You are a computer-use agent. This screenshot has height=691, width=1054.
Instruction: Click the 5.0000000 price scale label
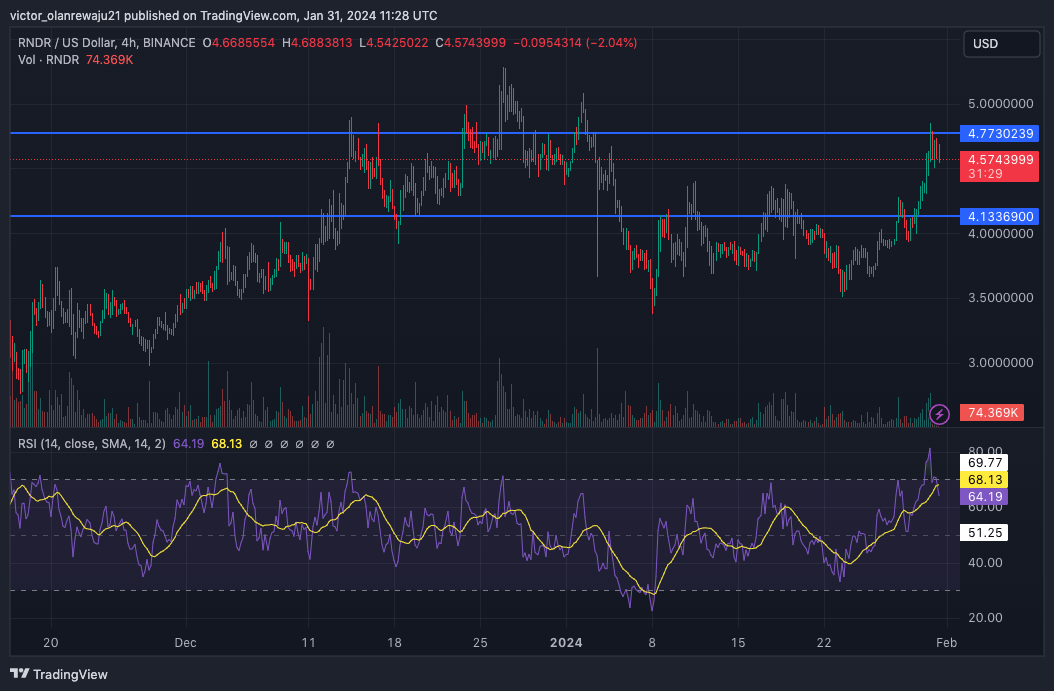pos(1000,104)
